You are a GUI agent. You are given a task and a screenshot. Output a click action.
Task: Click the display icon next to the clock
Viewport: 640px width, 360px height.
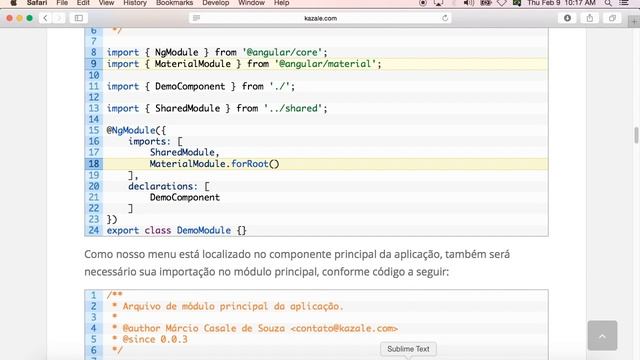pyautogui.click(x=517, y=3)
